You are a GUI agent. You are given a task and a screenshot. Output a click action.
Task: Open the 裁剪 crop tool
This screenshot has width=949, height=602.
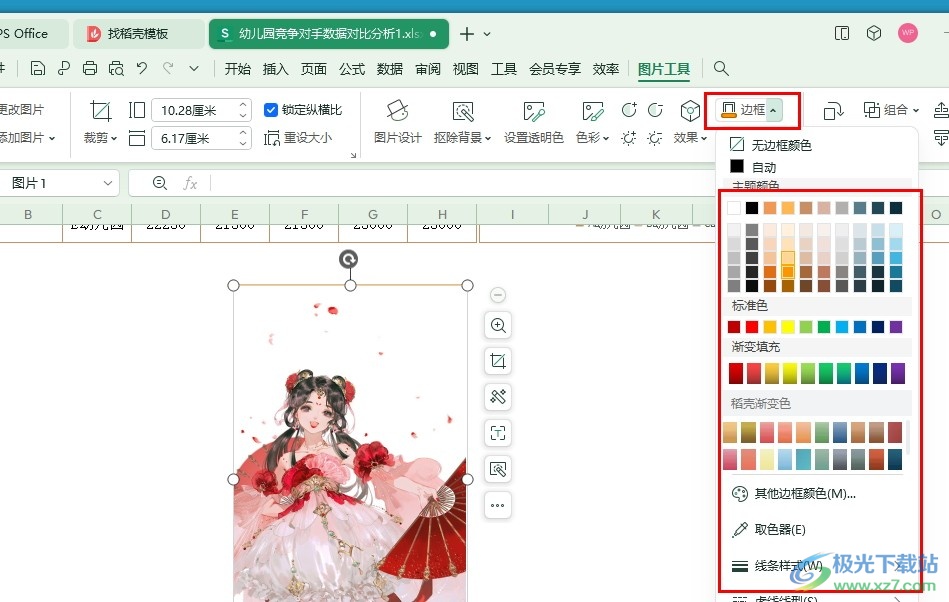click(100, 123)
